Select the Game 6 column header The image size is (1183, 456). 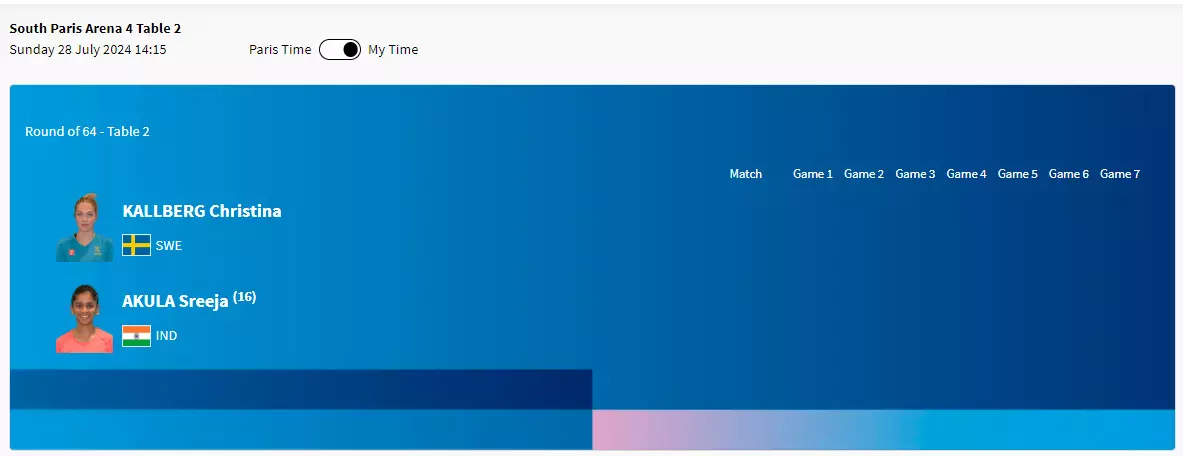[x=1069, y=174]
